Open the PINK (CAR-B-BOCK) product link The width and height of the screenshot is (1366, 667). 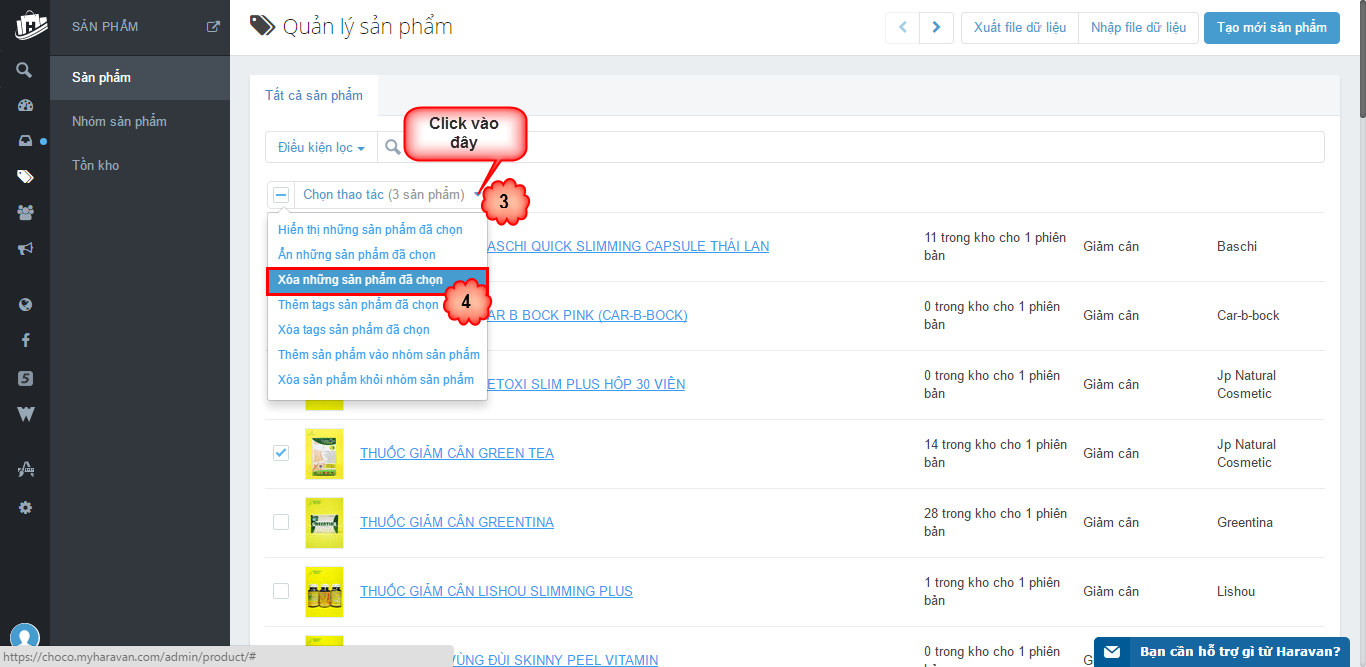coord(588,315)
